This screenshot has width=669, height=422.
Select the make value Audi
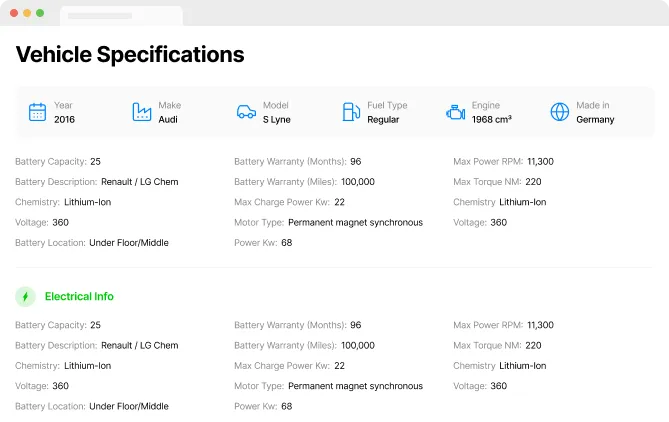pyautogui.click(x=169, y=120)
